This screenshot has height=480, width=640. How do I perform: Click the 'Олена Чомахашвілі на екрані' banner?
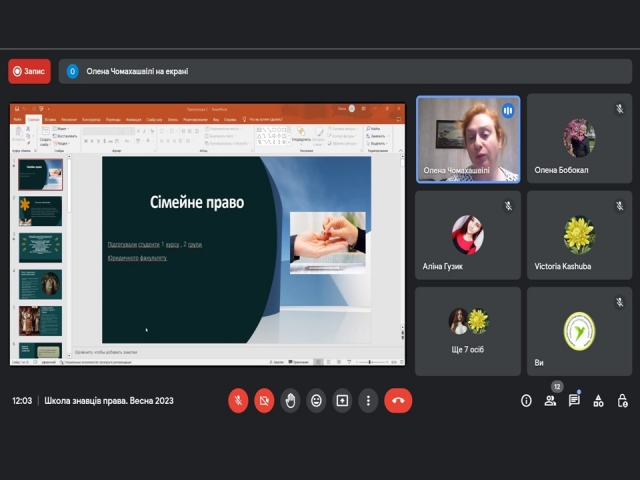pos(345,71)
